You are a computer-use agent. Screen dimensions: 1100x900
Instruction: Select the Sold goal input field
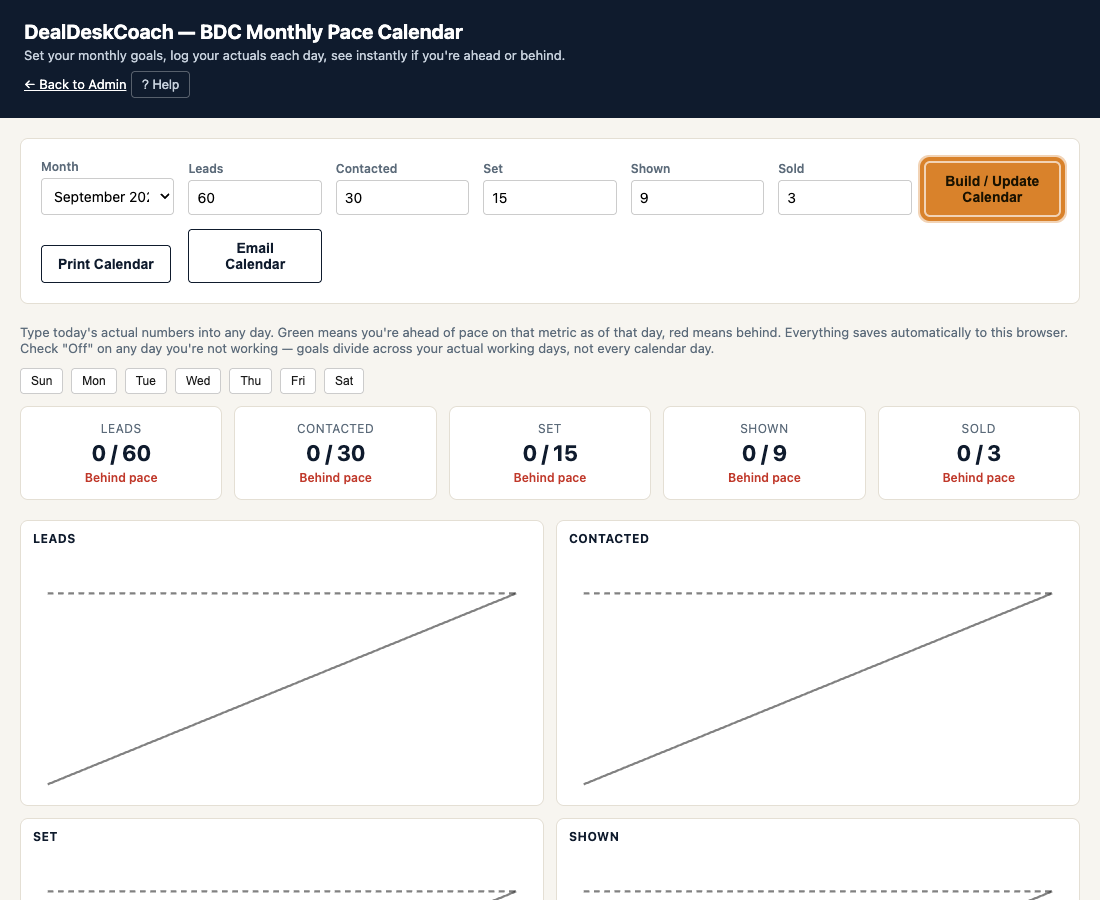(x=845, y=198)
